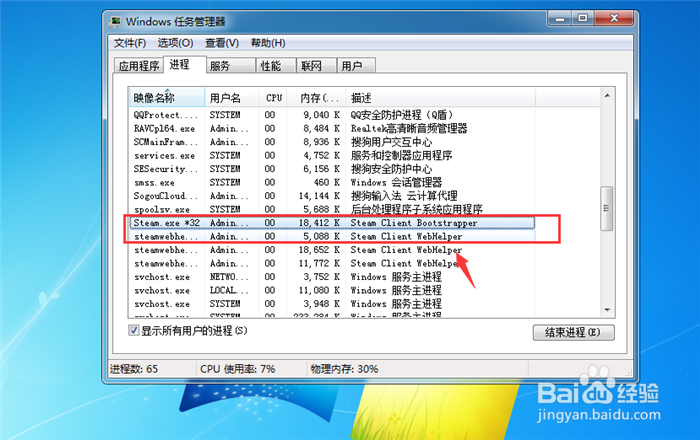Select the SogouCloud process row
The image size is (700, 440).
(332, 195)
